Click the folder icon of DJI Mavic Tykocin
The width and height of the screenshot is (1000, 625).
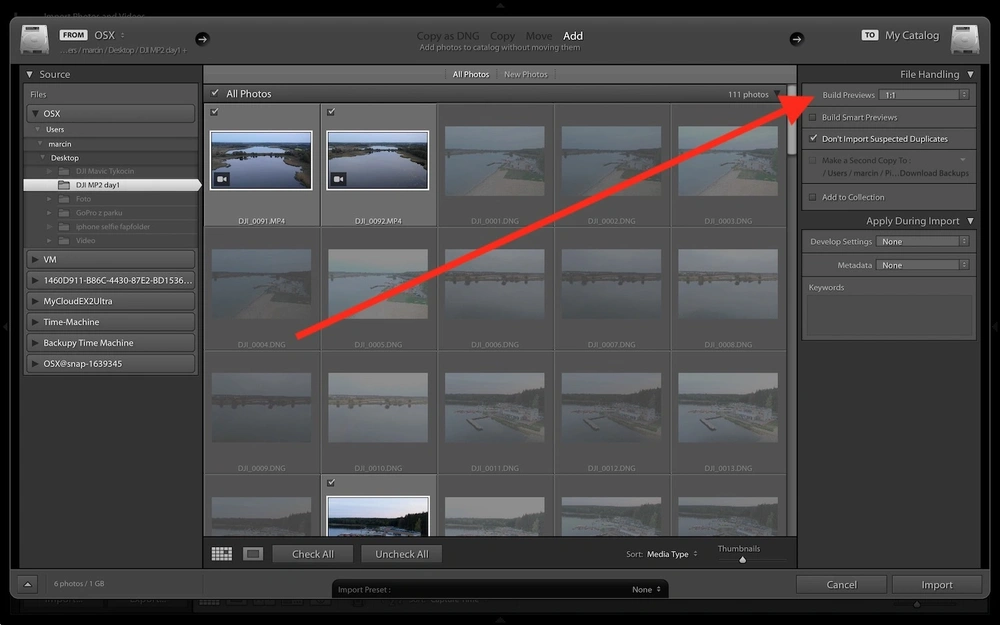[x=64, y=171]
